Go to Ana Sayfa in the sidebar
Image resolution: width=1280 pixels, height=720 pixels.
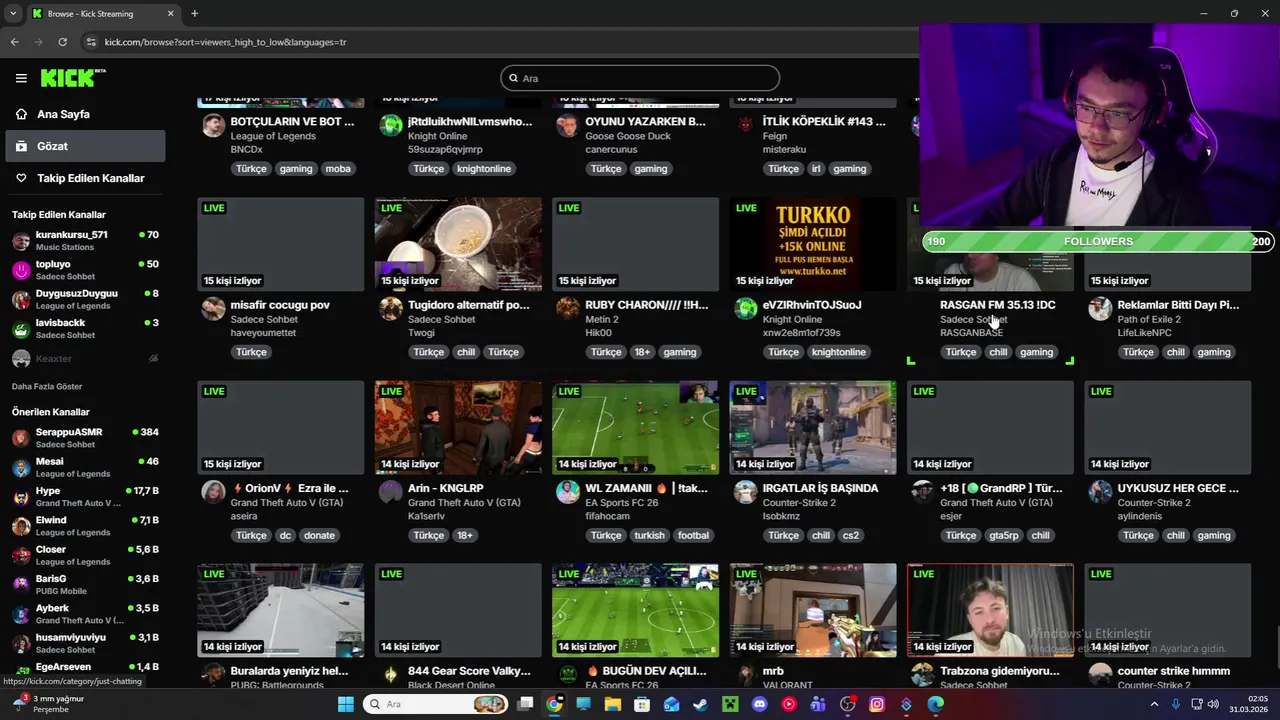point(63,114)
